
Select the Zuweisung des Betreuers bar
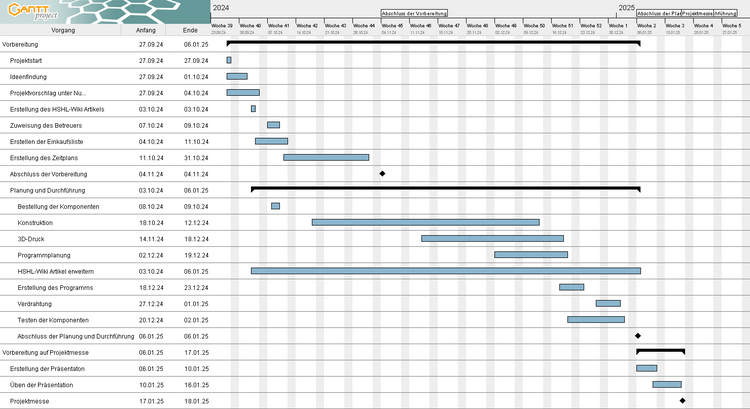[x=273, y=125]
